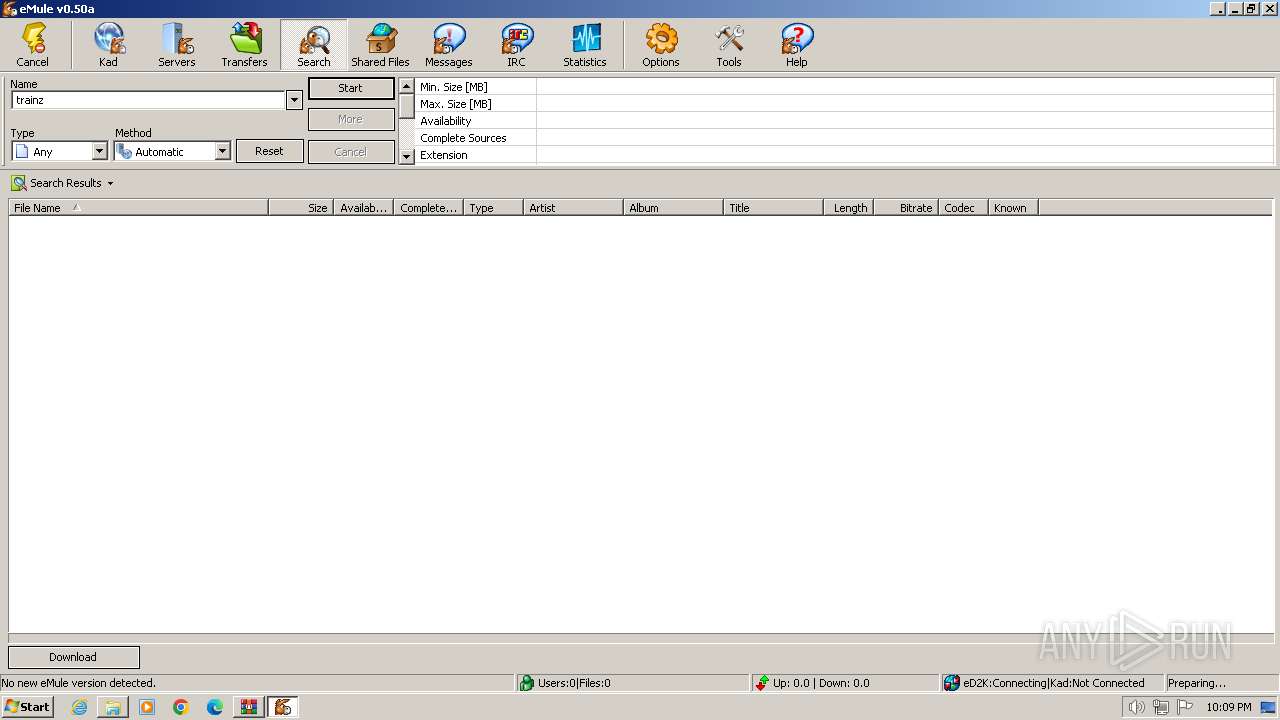1280x720 pixels.
Task: Click the More search button
Action: [351, 119]
